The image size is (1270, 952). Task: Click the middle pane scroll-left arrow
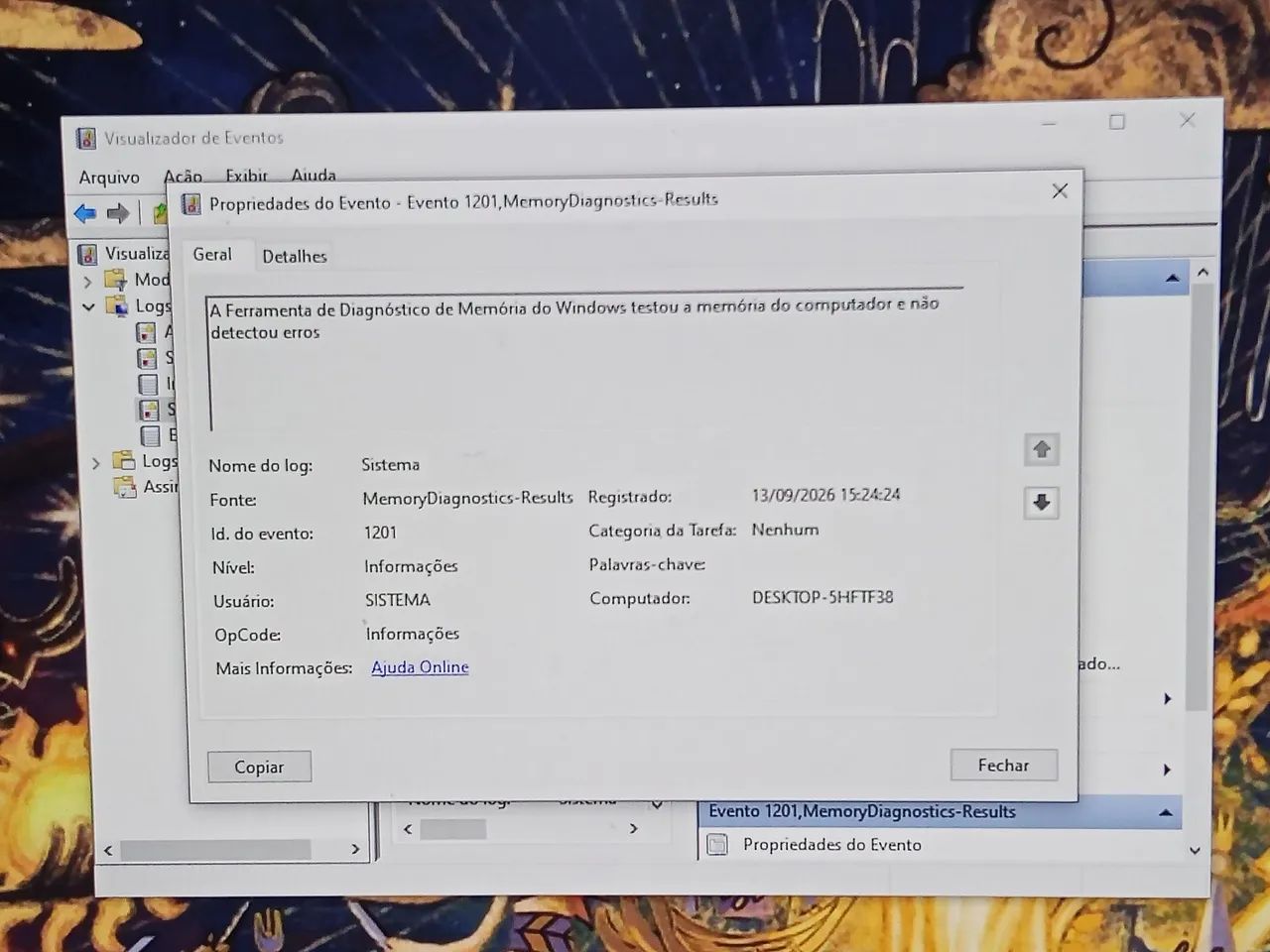point(408,829)
